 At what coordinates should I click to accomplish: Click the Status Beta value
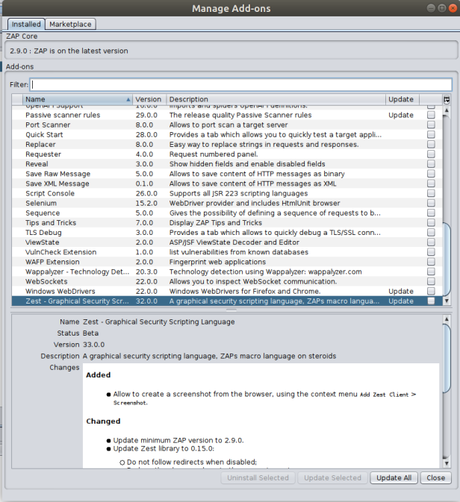tap(91, 333)
